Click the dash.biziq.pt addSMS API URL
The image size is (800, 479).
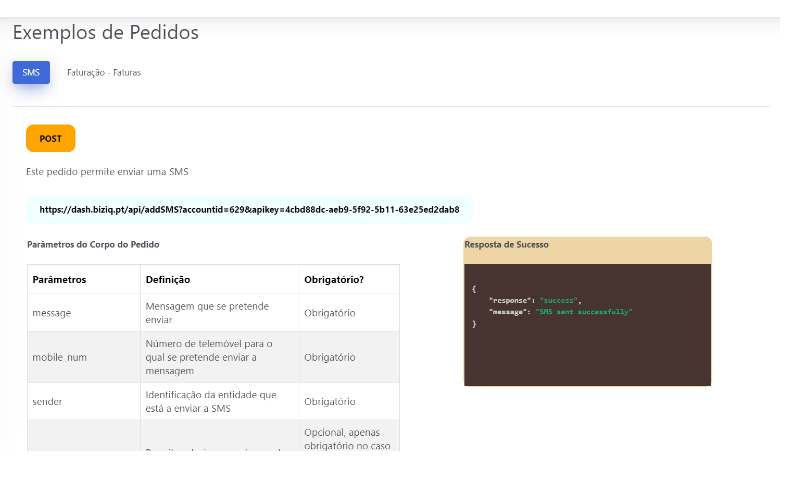tap(249, 210)
